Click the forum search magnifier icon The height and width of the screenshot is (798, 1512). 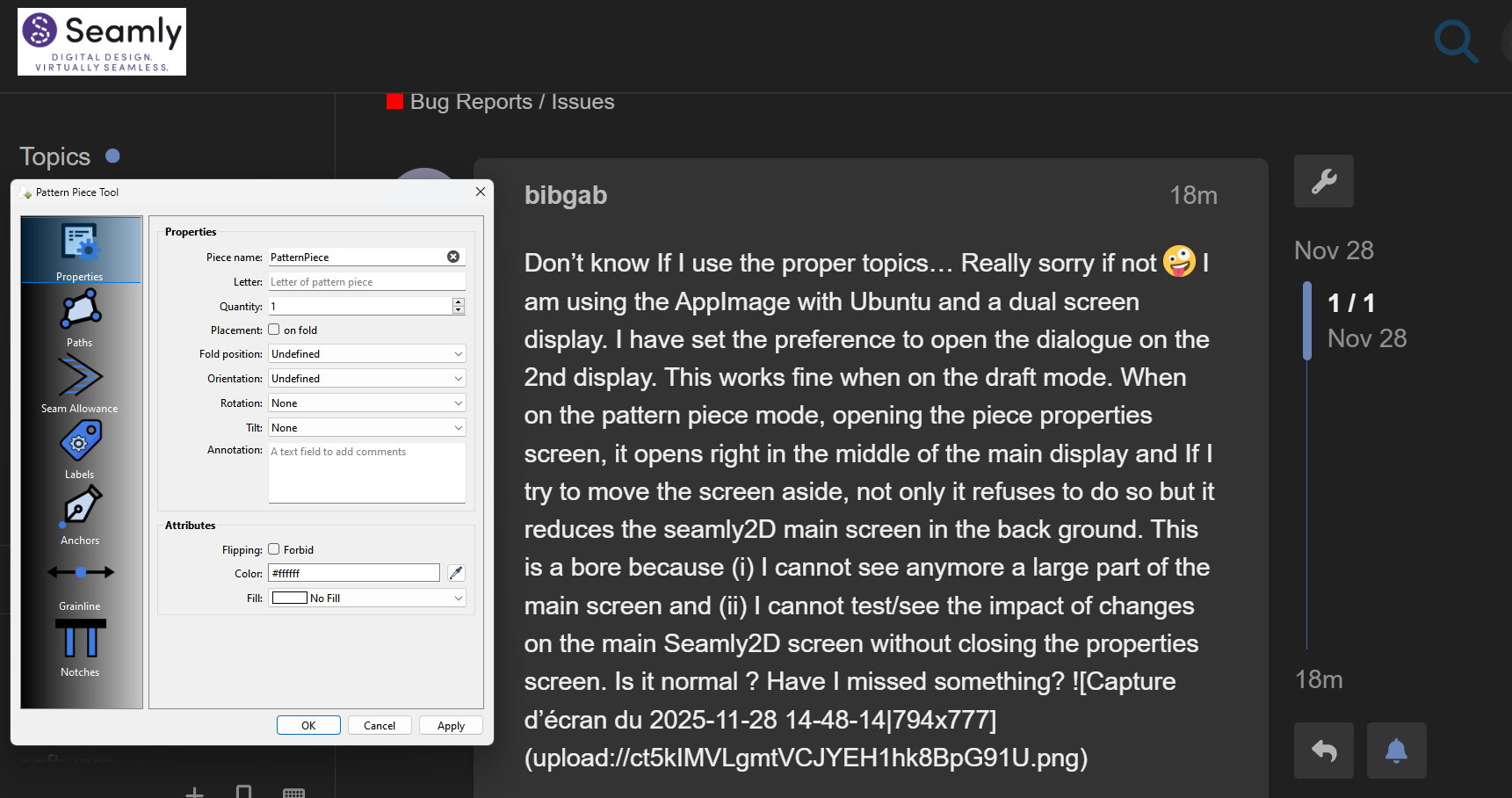1455,40
